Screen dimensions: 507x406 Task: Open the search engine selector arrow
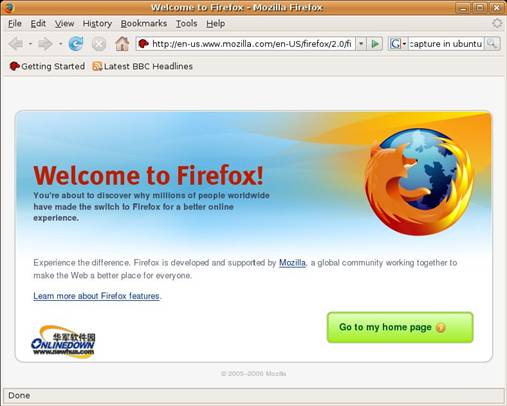[404, 44]
